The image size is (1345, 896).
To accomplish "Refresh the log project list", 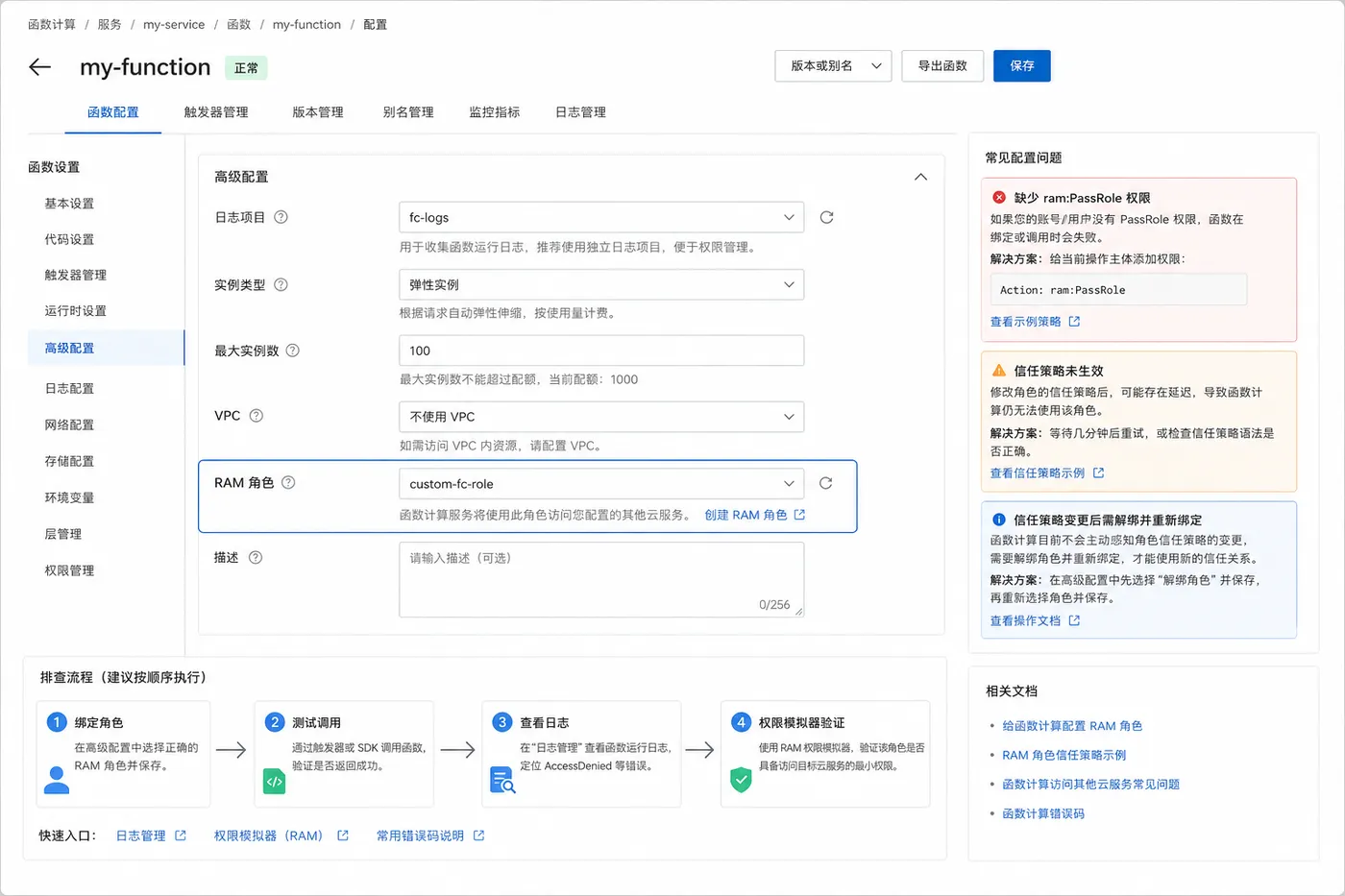I will pyautogui.click(x=826, y=218).
